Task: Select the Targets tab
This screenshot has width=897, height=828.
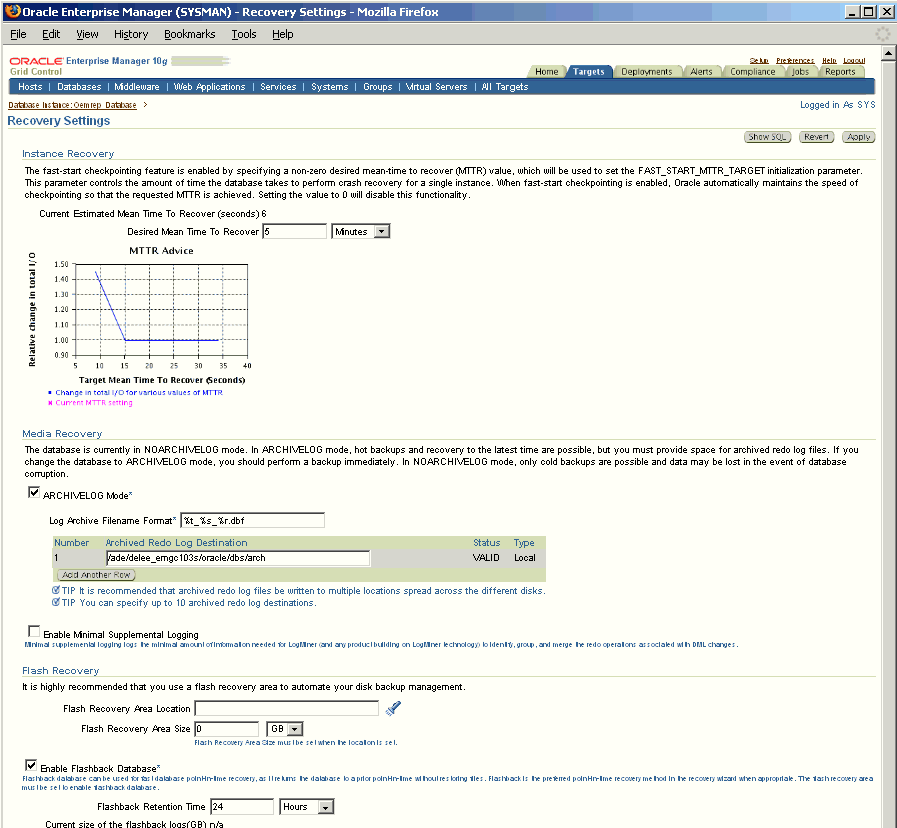Action: pyautogui.click(x=588, y=72)
